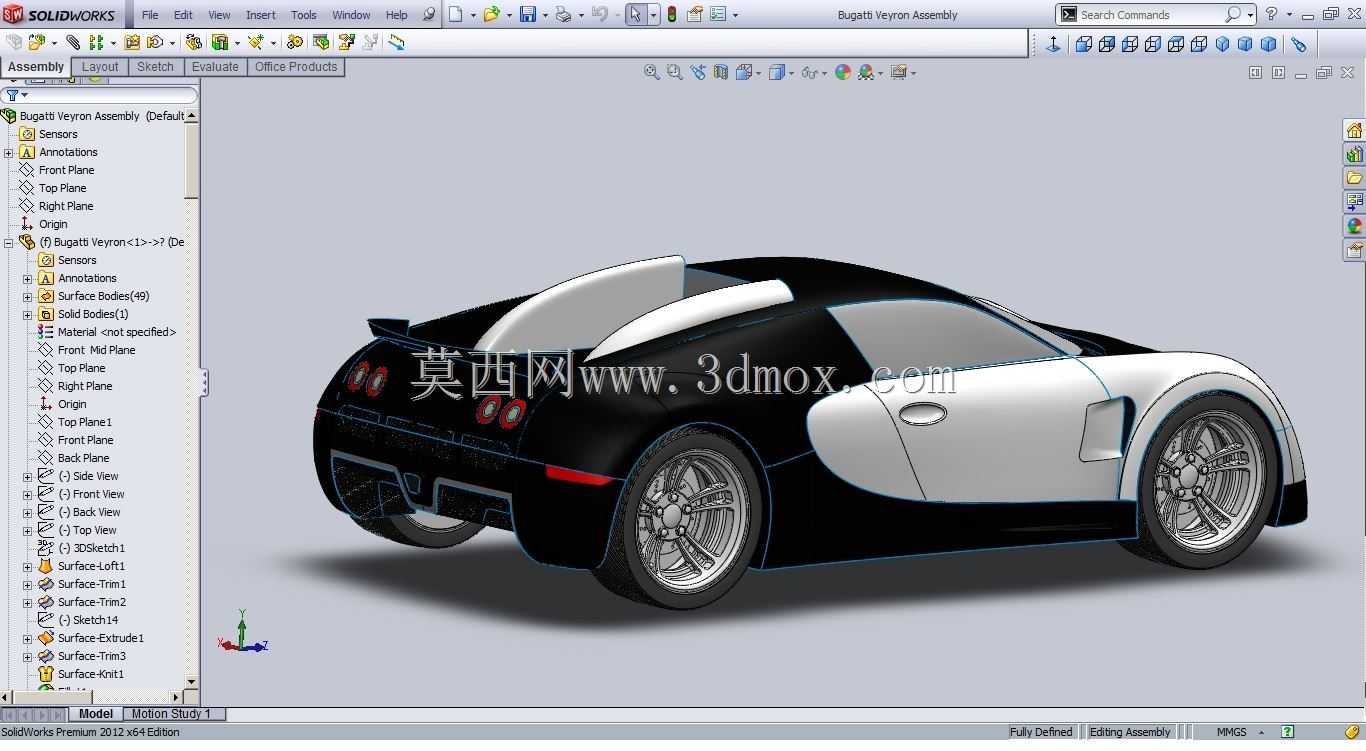Screen dimensions: 1366x751
Task: Switch to the Evaluate tab
Action: 215,67
